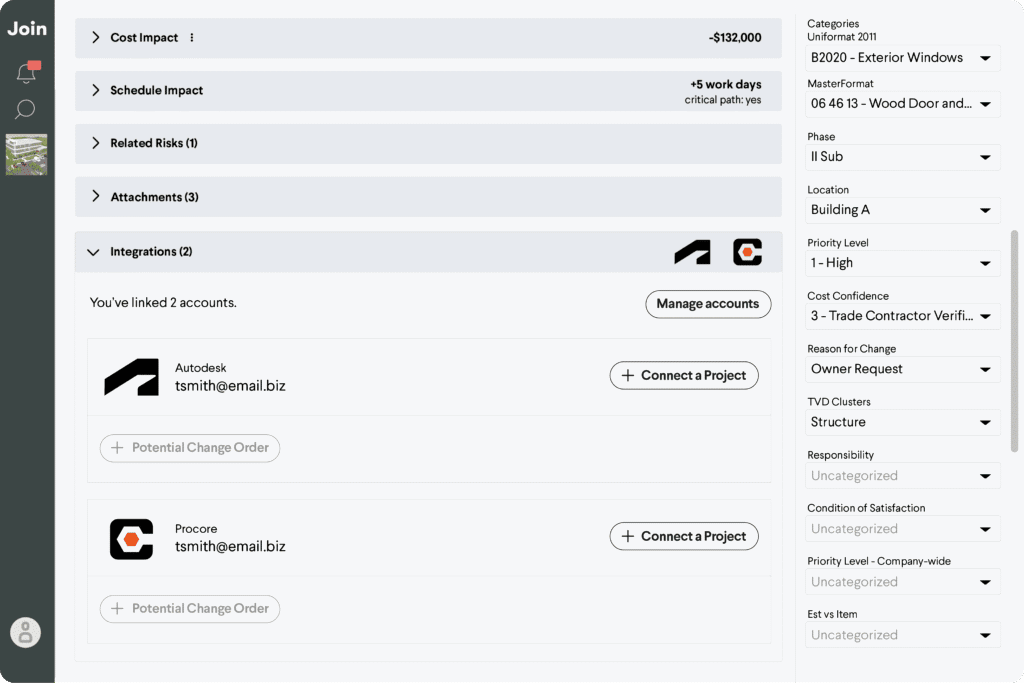
Task: Open the Uniformat 2011 category dropdown
Action: pyautogui.click(x=903, y=57)
